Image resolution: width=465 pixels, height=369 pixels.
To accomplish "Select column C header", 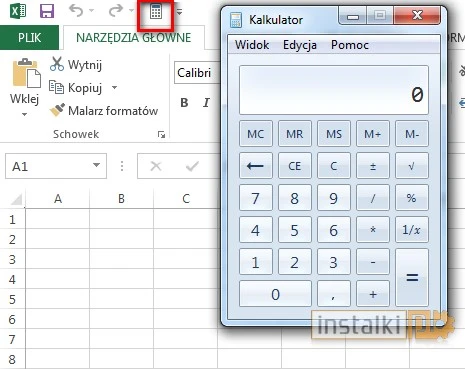I will [186, 199].
